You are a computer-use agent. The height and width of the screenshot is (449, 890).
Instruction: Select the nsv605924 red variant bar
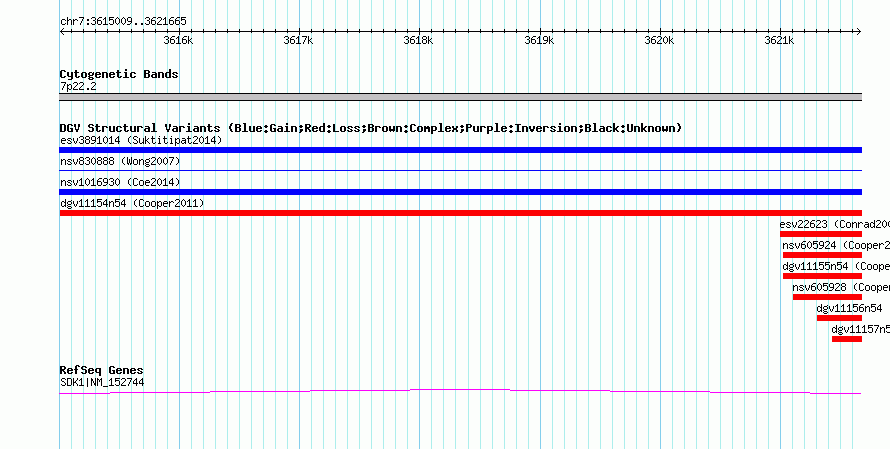[822, 255]
